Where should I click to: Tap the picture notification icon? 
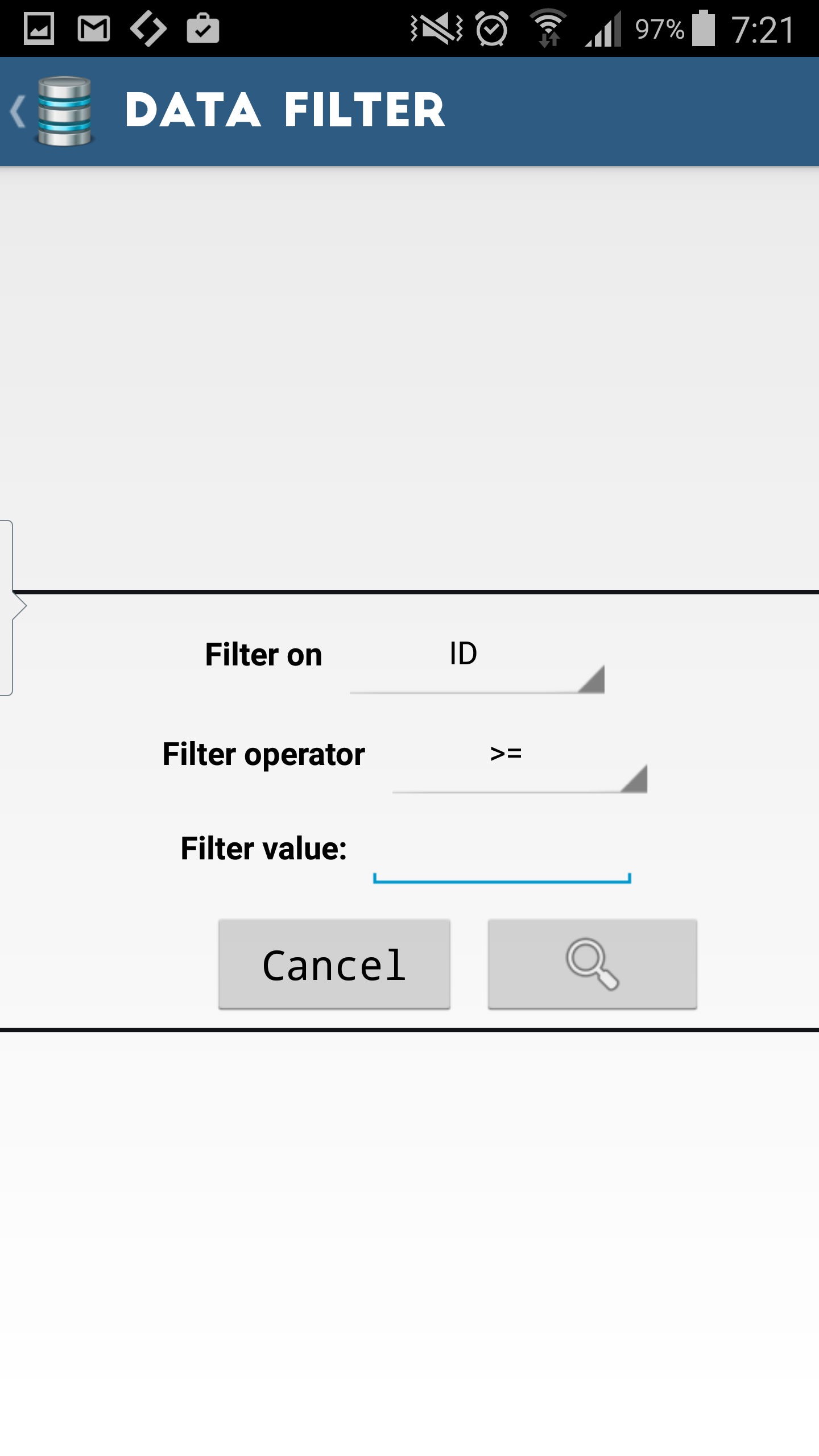[x=39, y=28]
